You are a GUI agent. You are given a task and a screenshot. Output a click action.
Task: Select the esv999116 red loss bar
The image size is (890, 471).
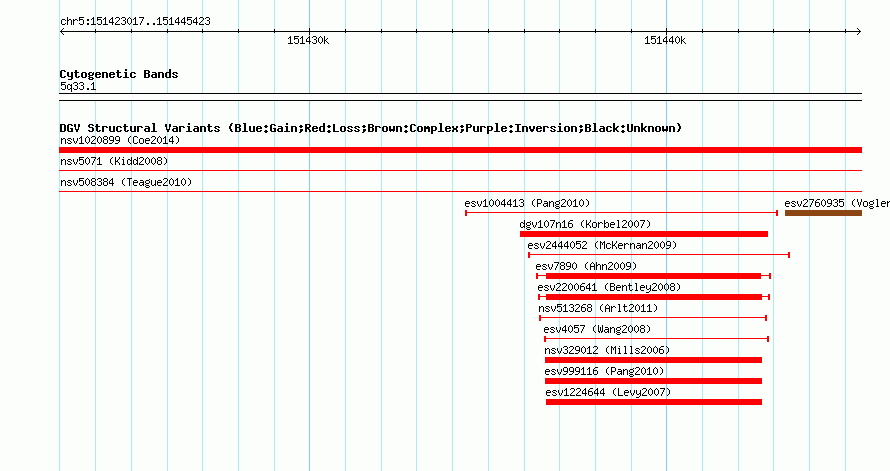pos(653,381)
